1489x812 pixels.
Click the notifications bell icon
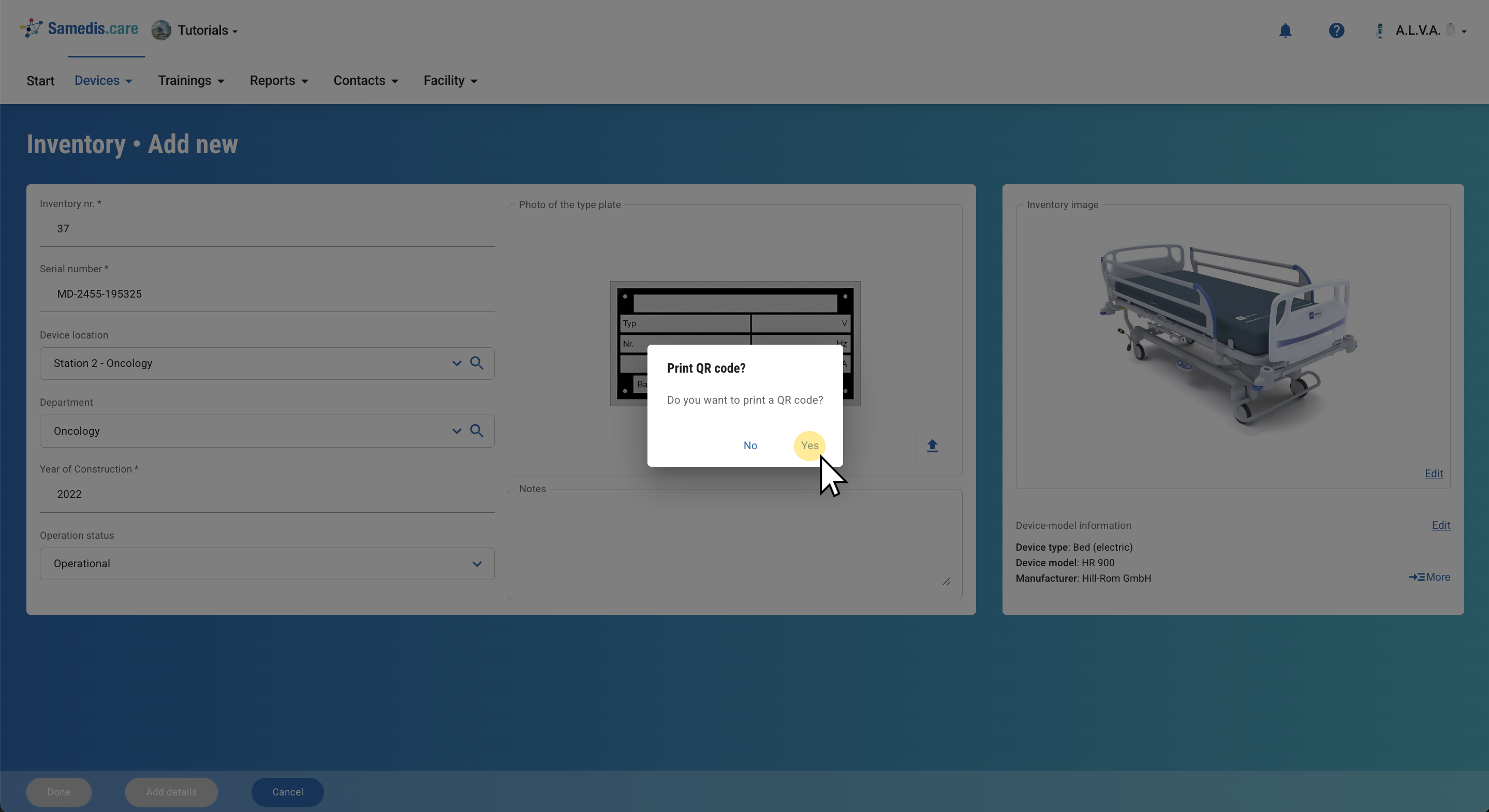1285,31
